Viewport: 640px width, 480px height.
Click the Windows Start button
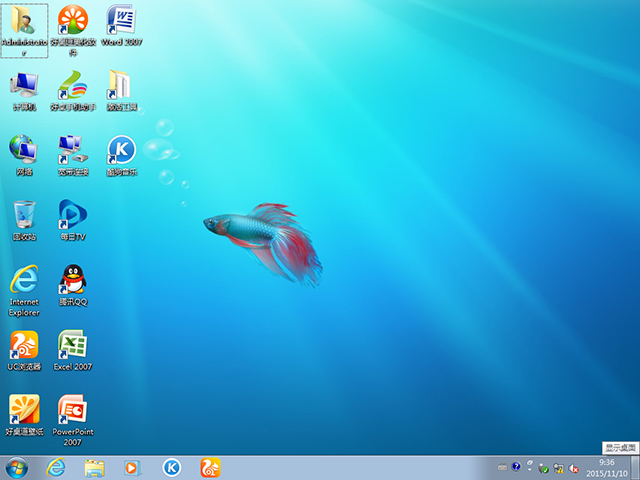[x=17, y=467]
